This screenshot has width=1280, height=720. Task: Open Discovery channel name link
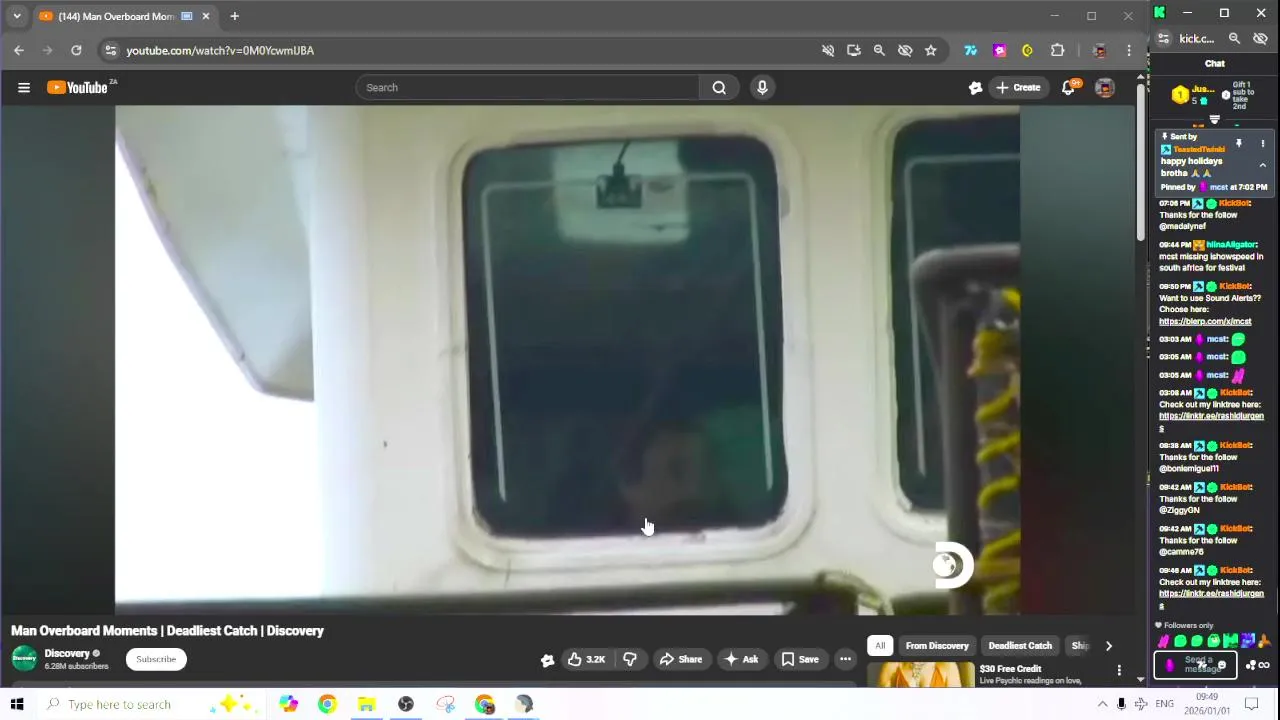67,654
